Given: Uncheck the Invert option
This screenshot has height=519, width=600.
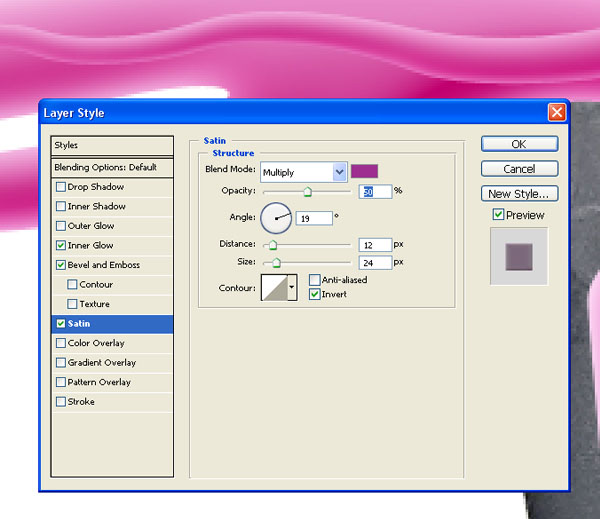Looking at the screenshot, I should [x=315, y=294].
